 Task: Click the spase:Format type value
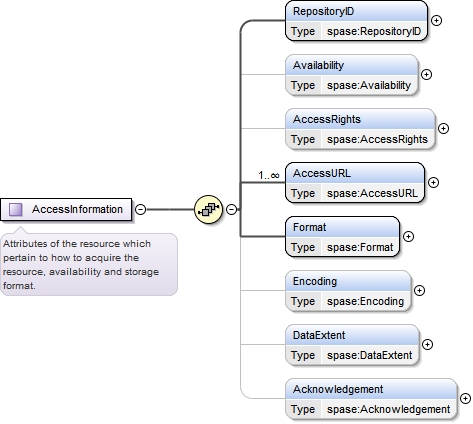point(360,247)
